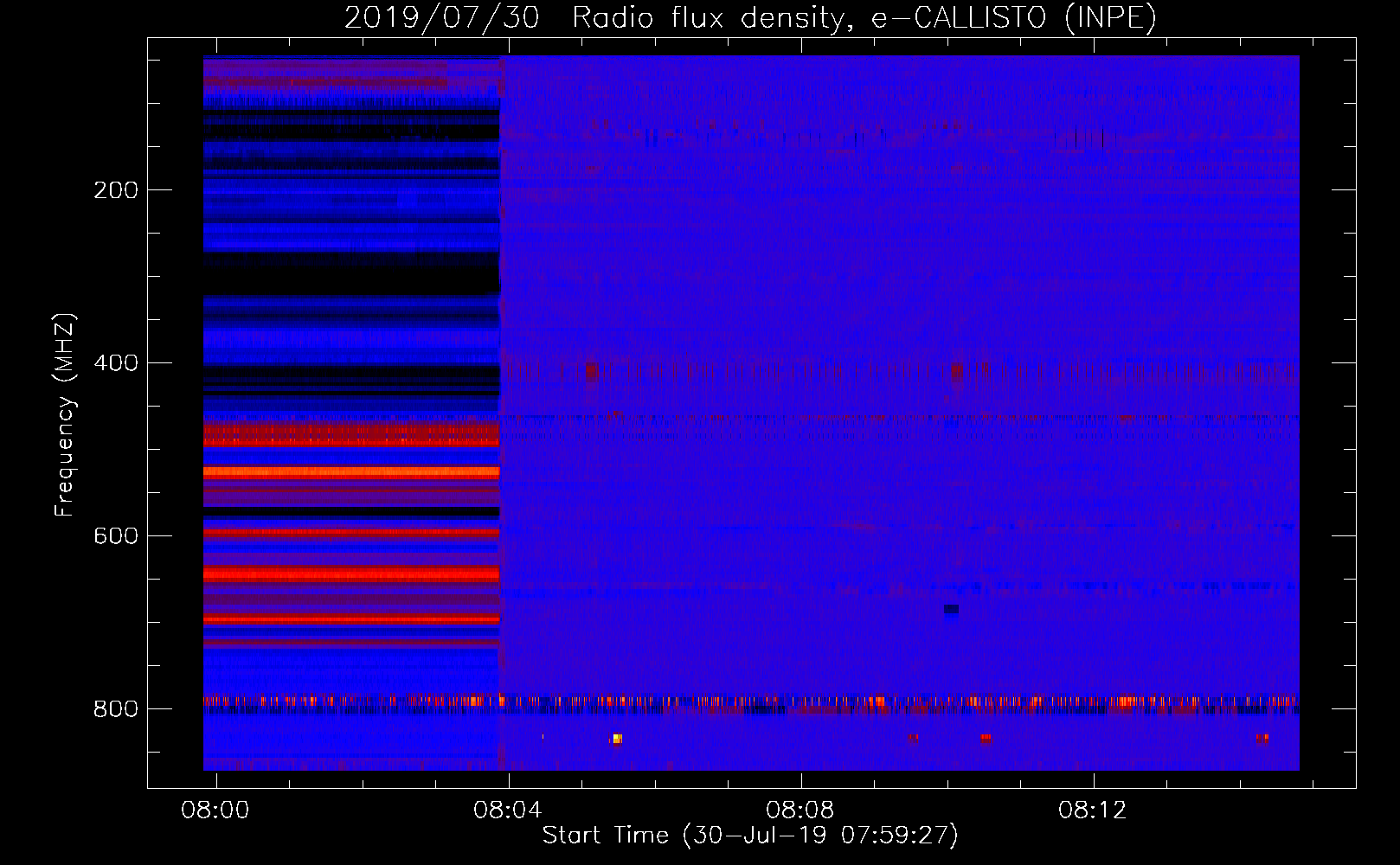Click the bright yellow burst spot below 800 MHz
This screenshot has width=1400, height=865.
pos(617,739)
